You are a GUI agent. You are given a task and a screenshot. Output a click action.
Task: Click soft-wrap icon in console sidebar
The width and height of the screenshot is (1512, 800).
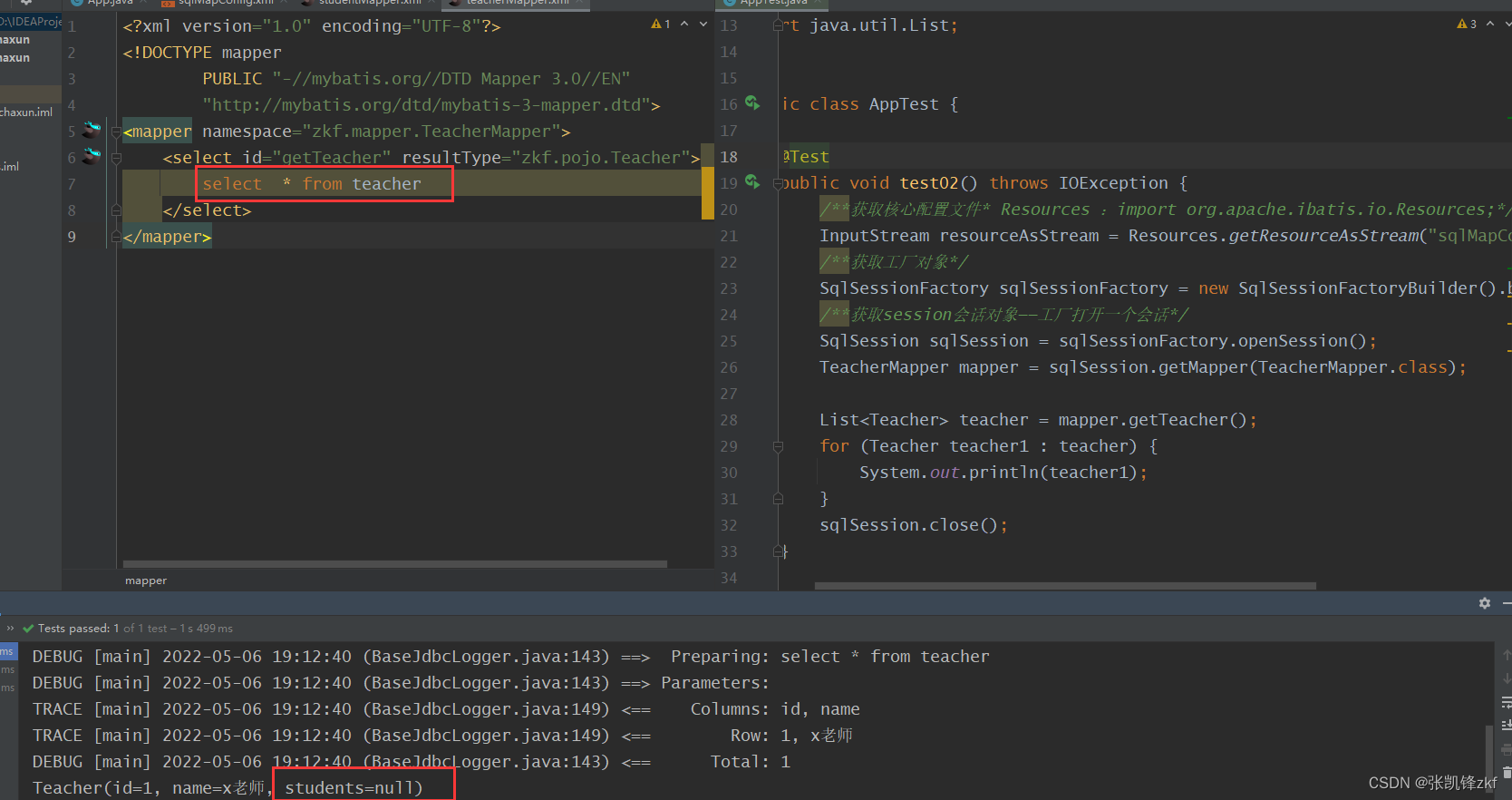1506,702
